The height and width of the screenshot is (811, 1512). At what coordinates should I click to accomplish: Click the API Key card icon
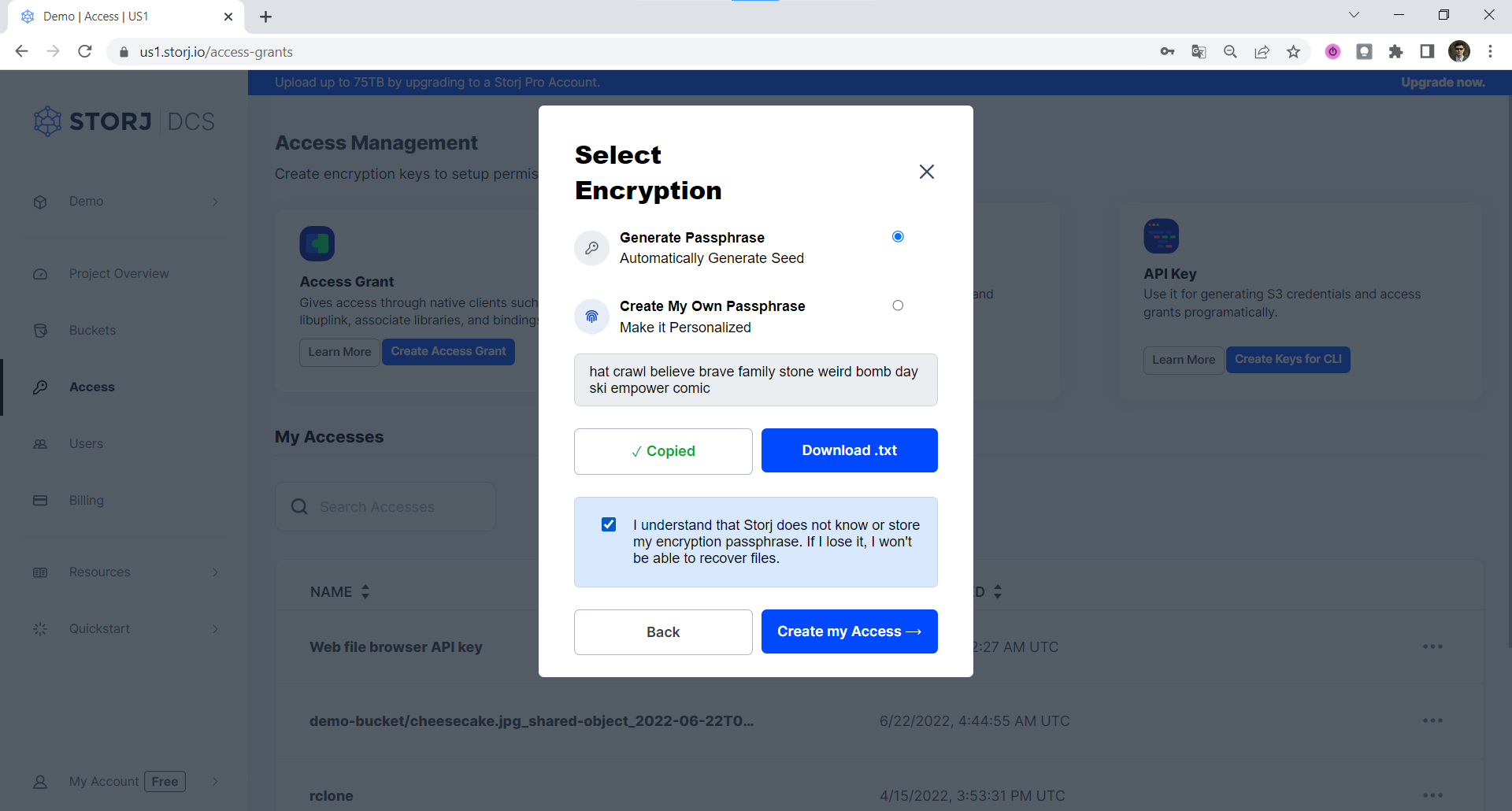pos(1161,236)
